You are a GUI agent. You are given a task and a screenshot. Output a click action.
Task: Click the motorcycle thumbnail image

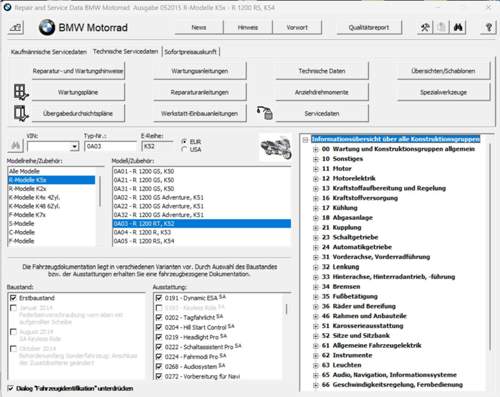(275, 147)
